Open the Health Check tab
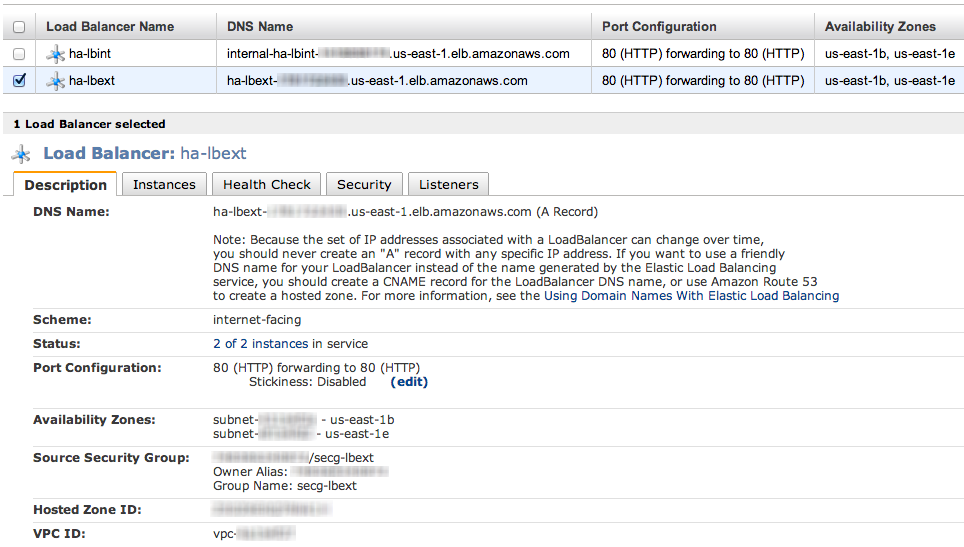 tap(266, 184)
